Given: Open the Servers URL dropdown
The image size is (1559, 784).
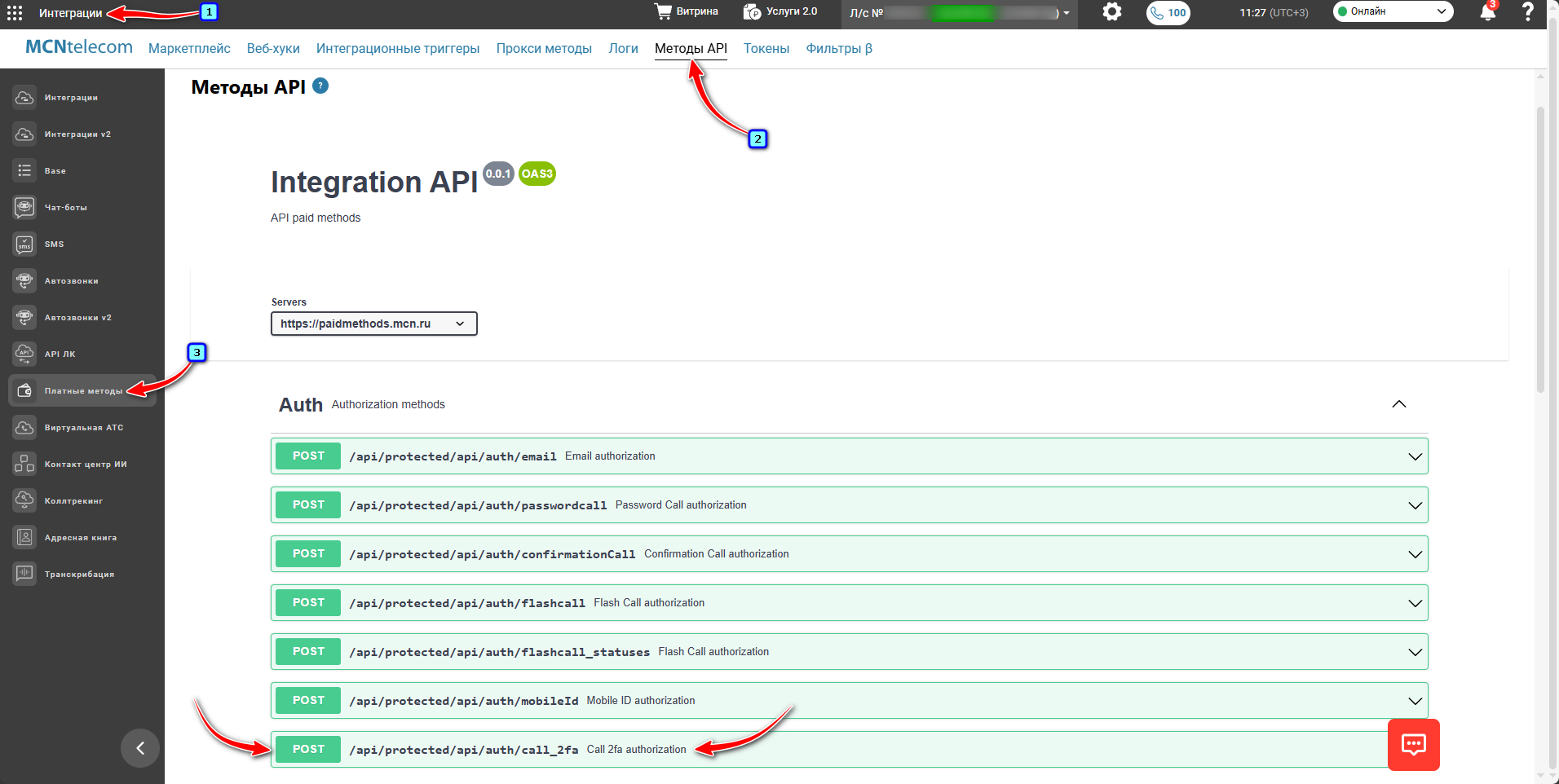Looking at the screenshot, I should click(x=373, y=324).
